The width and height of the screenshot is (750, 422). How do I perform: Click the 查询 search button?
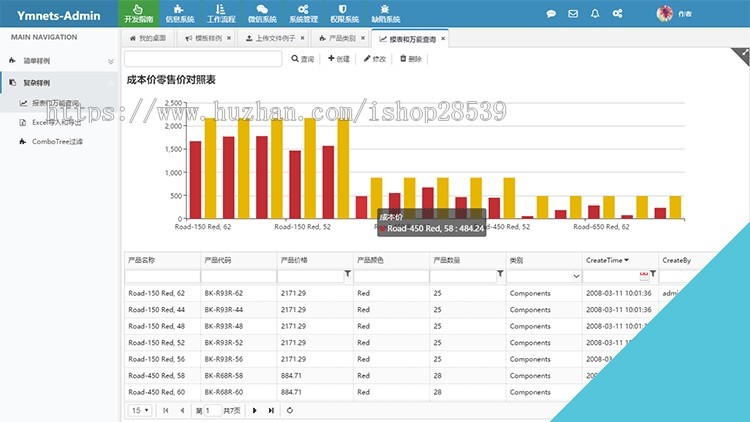[x=302, y=59]
